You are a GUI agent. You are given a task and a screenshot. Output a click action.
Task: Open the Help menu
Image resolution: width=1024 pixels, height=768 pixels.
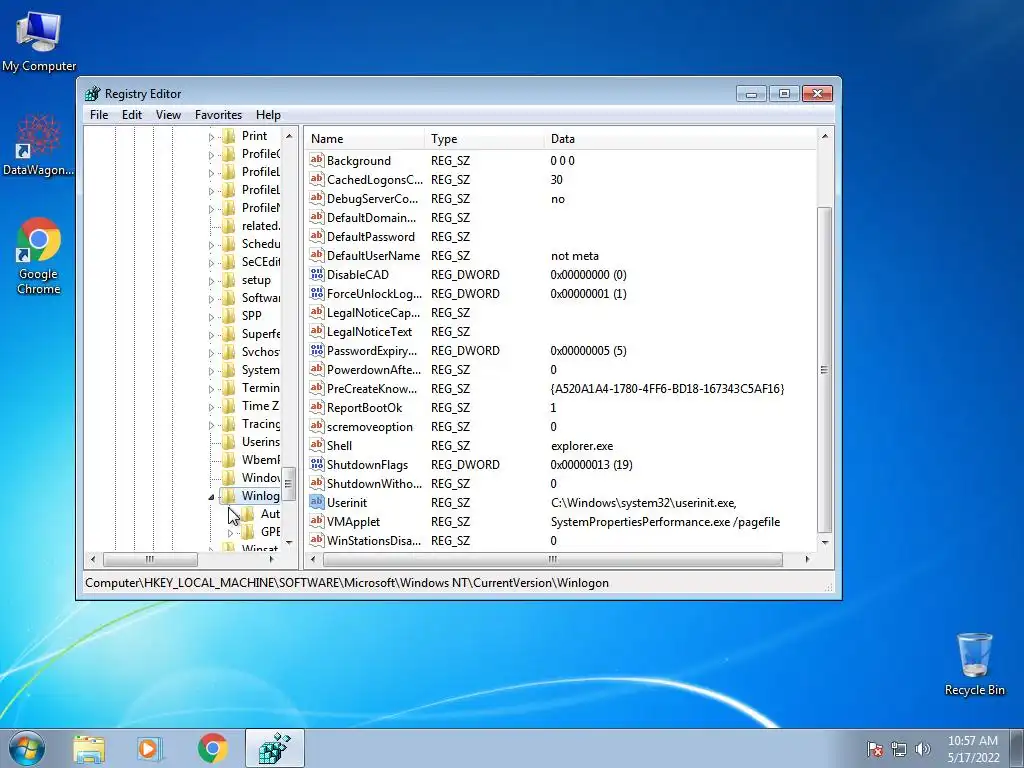coord(268,114)
